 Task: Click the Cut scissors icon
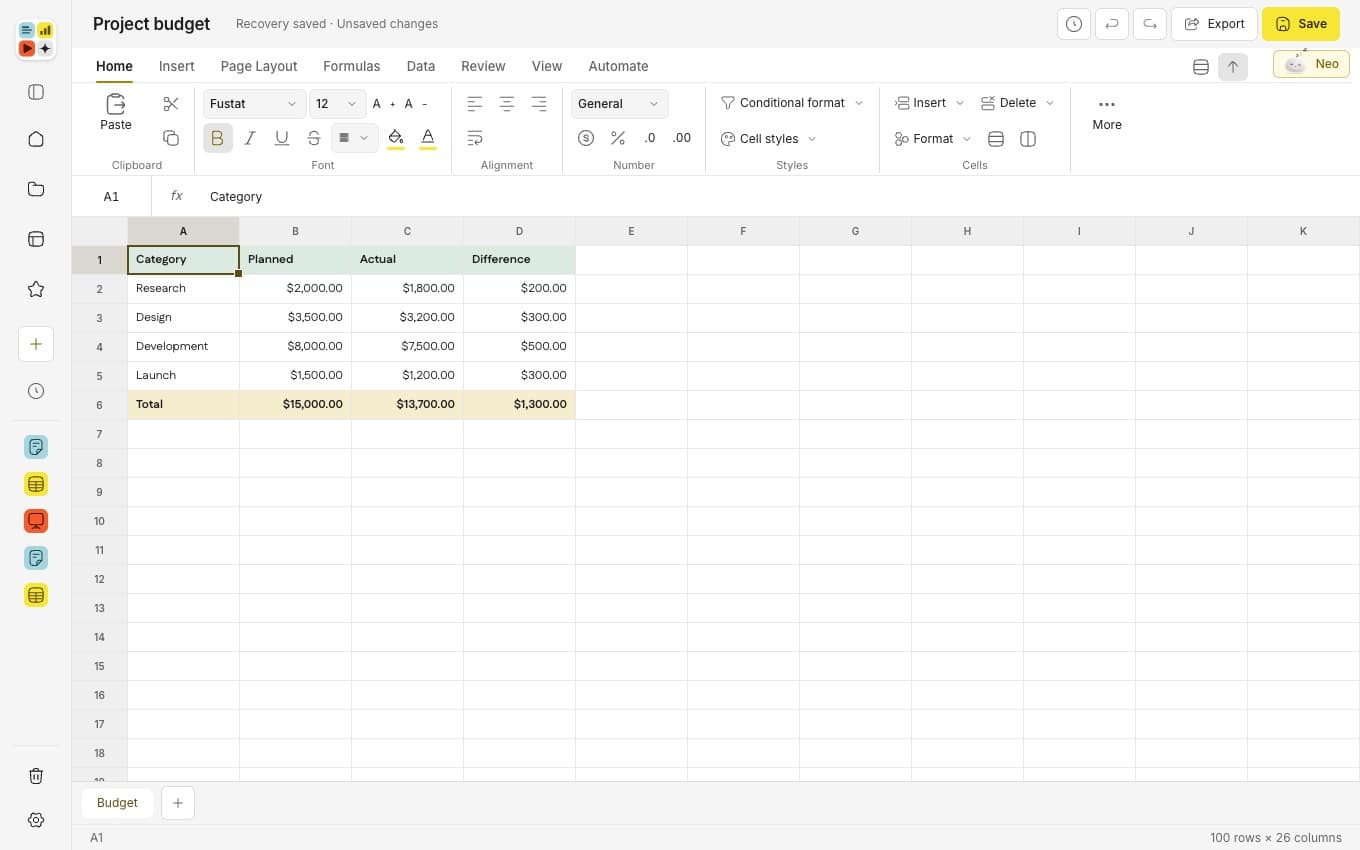point(171,104)
